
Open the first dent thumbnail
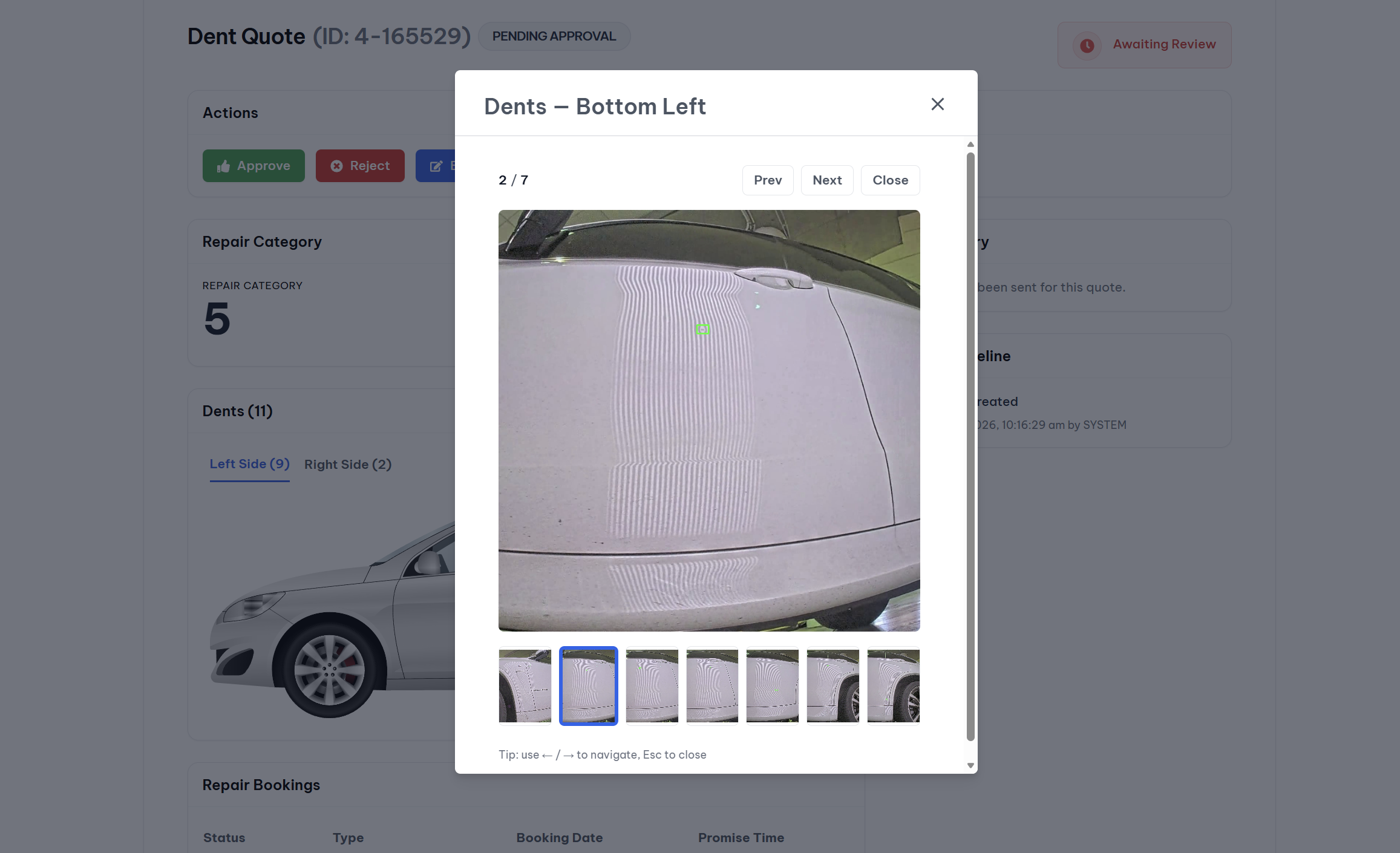(525, 685)
